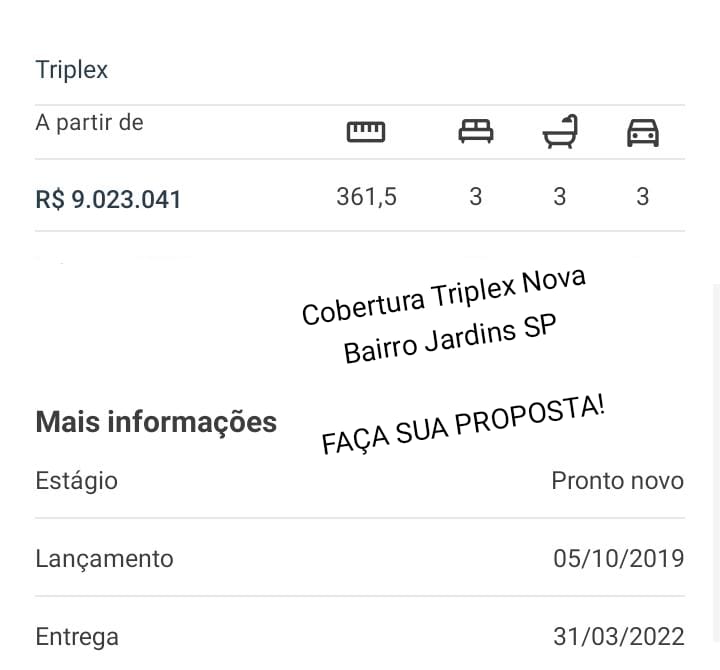Select the Entrega date 31/03/2022

619,637
